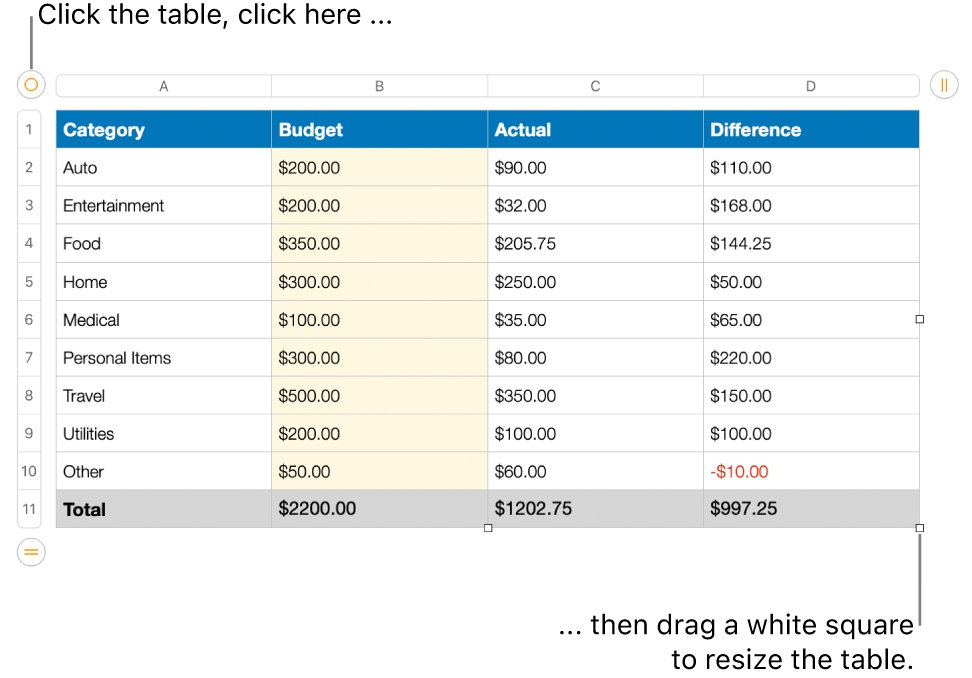Tap the resize handle on the table's right edge
972x678 pixels.
click(x=918, y=319)
